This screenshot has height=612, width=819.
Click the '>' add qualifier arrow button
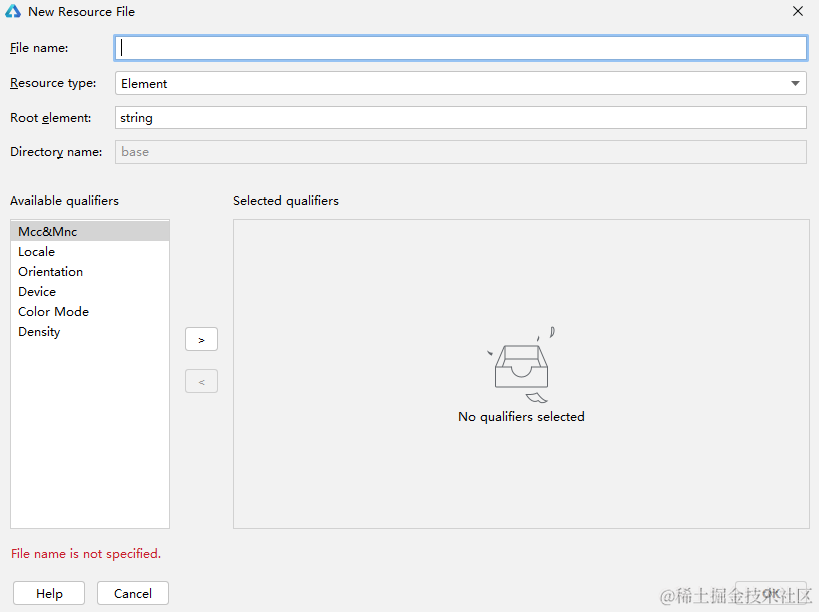pyautogui.click(x=201, y=339)
